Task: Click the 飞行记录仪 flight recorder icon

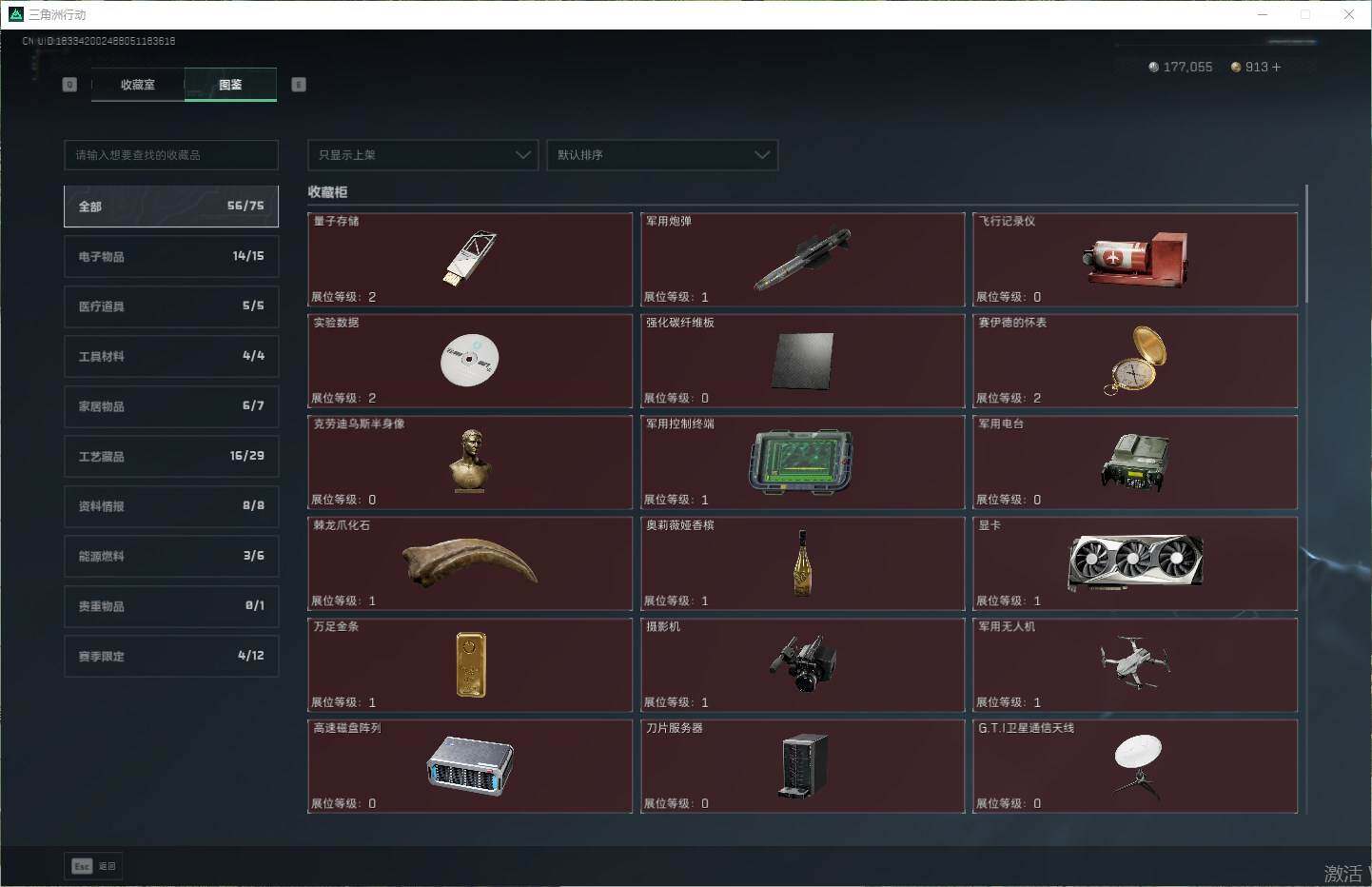Action: (1134, 259)
